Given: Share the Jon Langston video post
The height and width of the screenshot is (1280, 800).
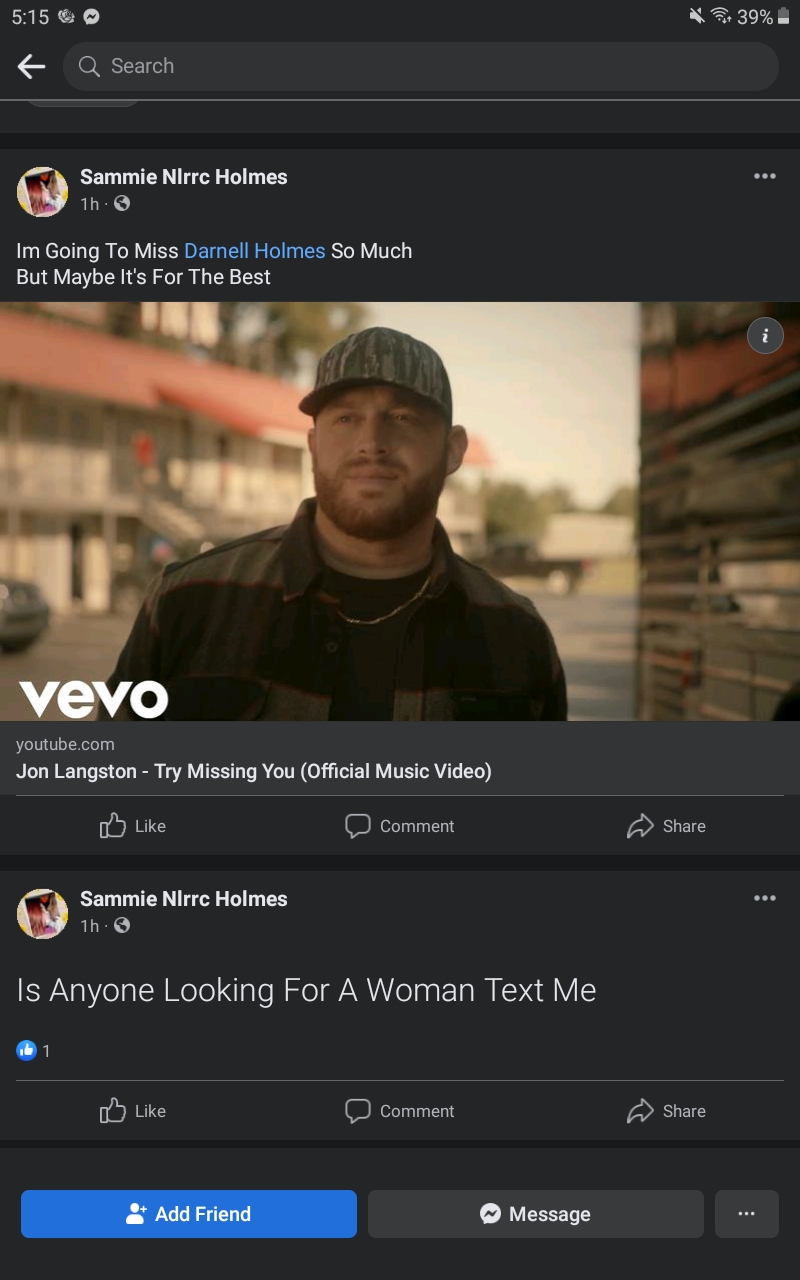Looking at the screenshot, I should (x=666, y=826).
